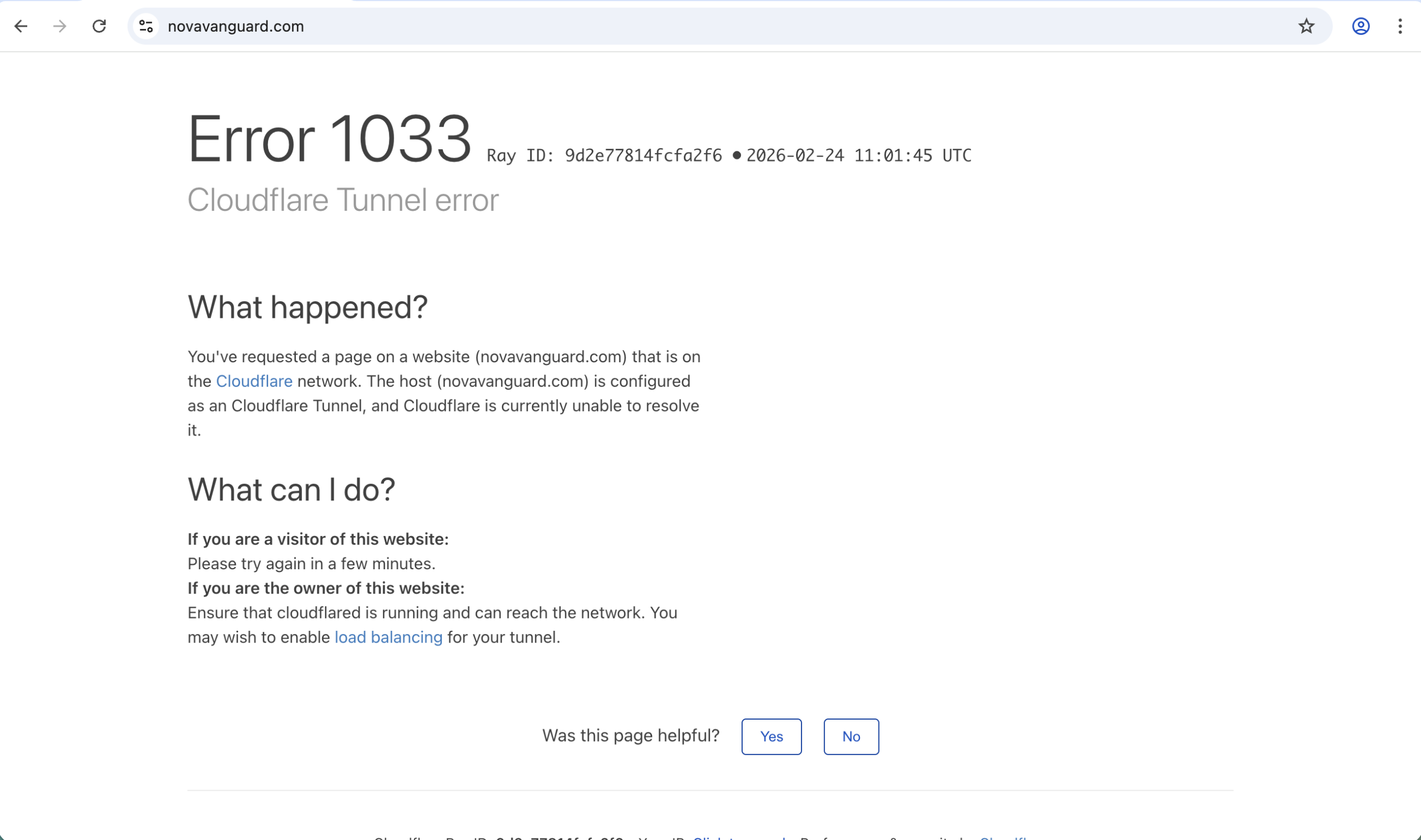Answer Yes to page helpful question
Image resolution: width=1421 pixels, height=840 pixels.
point(771,736)
